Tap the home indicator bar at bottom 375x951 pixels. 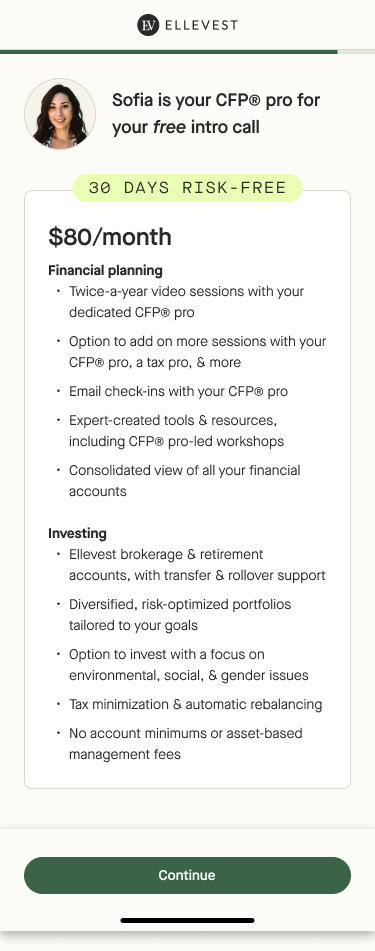188,920
